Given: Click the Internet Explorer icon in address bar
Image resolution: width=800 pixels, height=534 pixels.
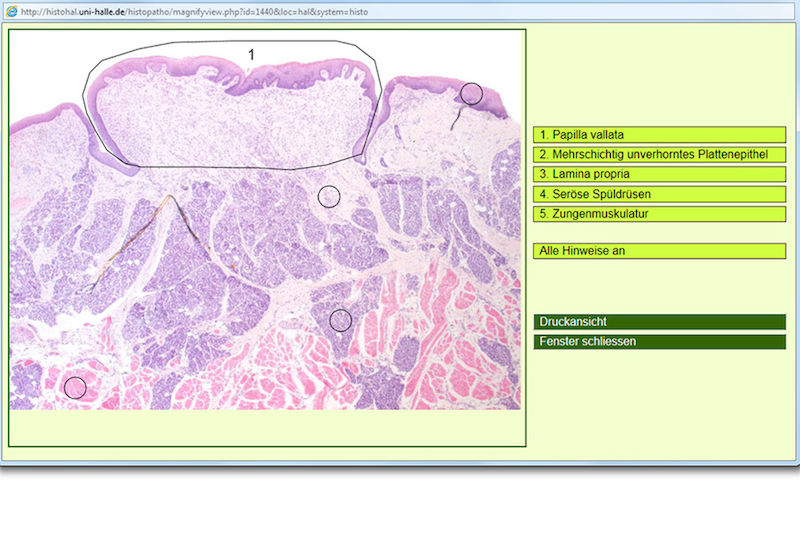Looking at the screenshot, I should [11, 10].
